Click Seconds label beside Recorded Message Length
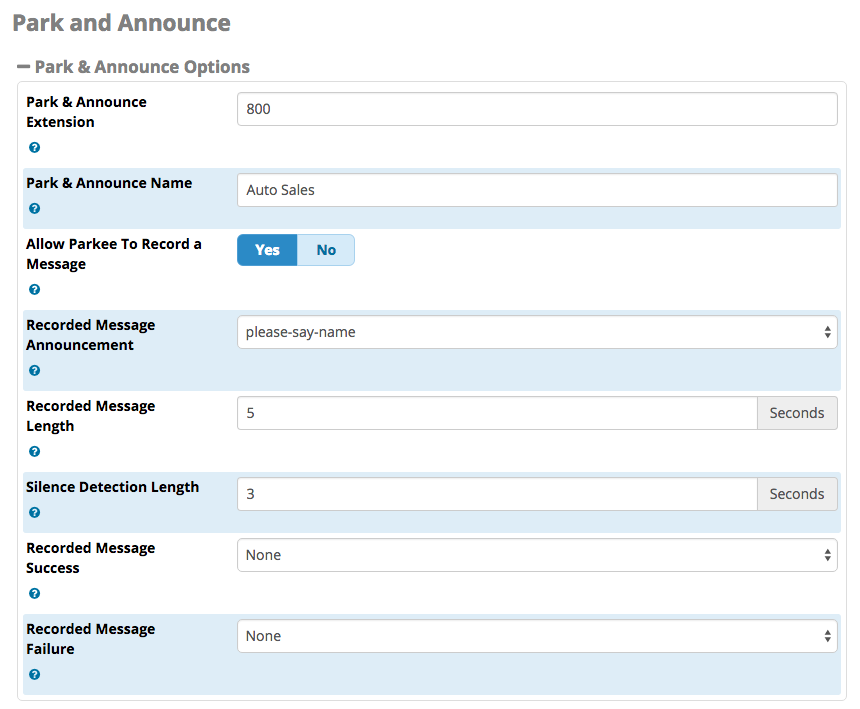Viewport: 860px width, 709px height. pos(797,413)
